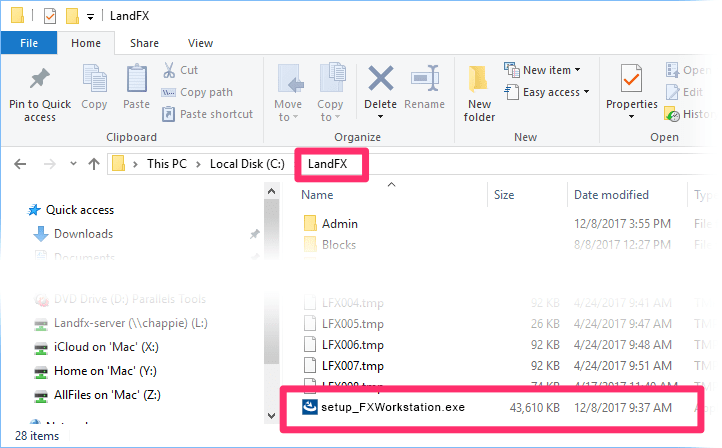
Task: Open the New item dropdown
Action: 542,70
